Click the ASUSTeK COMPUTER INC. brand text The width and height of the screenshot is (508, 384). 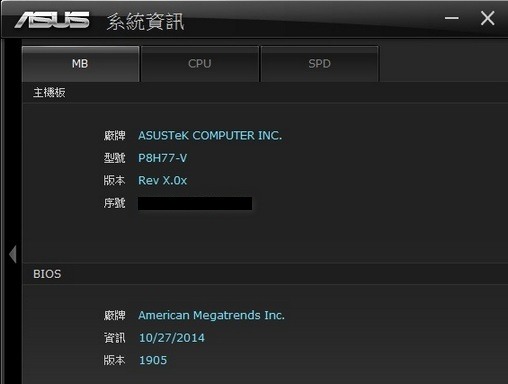pyautogui.click(x=210, y=136)
